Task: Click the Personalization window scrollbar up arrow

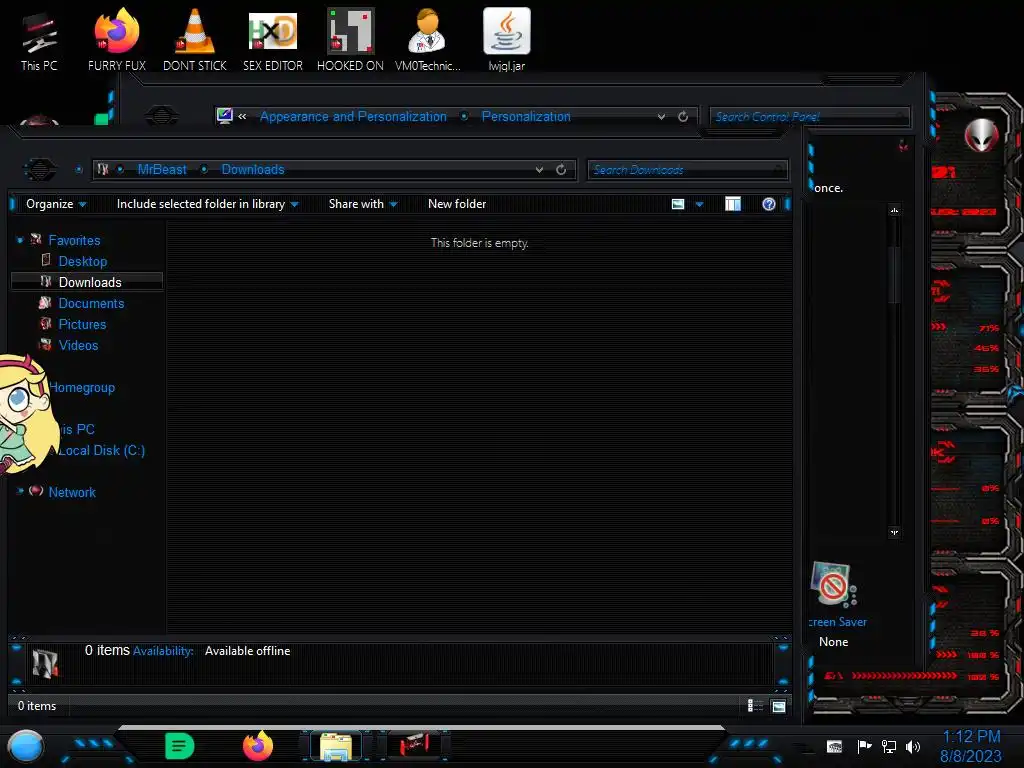Action: pos(894,210)
